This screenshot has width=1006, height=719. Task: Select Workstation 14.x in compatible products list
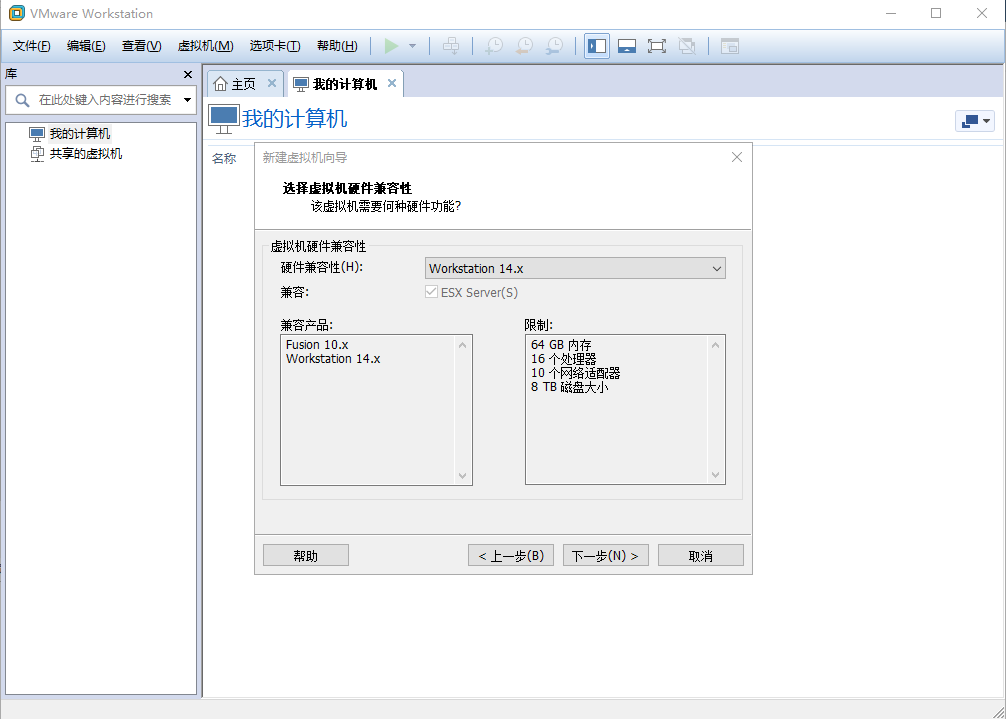coord(333,359)
